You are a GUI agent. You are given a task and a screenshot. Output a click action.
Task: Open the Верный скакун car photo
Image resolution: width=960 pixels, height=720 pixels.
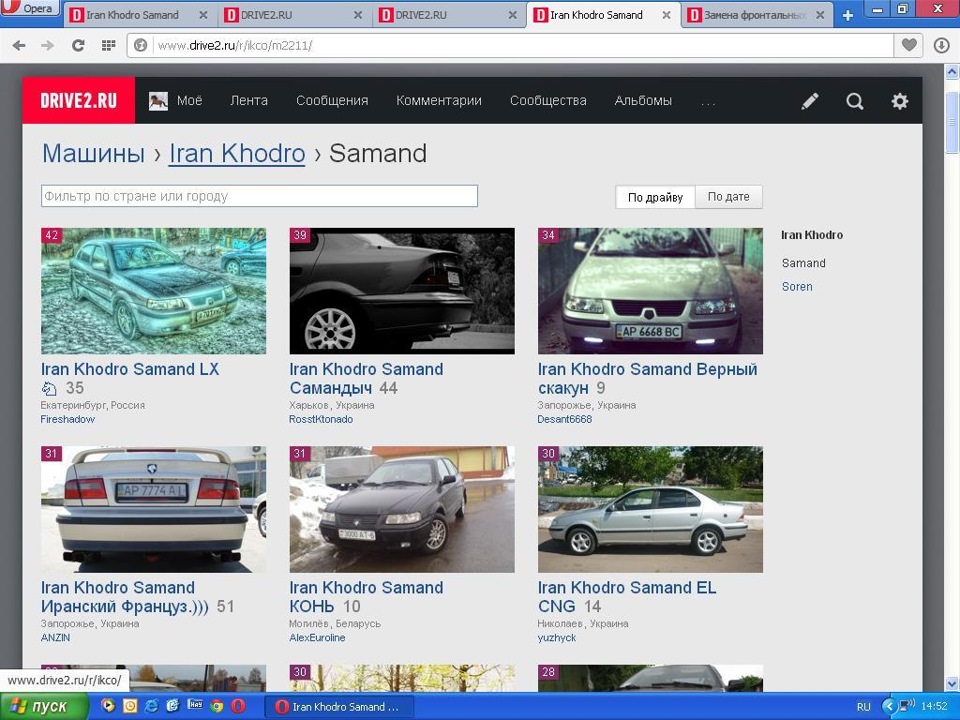tap(650, 291)
